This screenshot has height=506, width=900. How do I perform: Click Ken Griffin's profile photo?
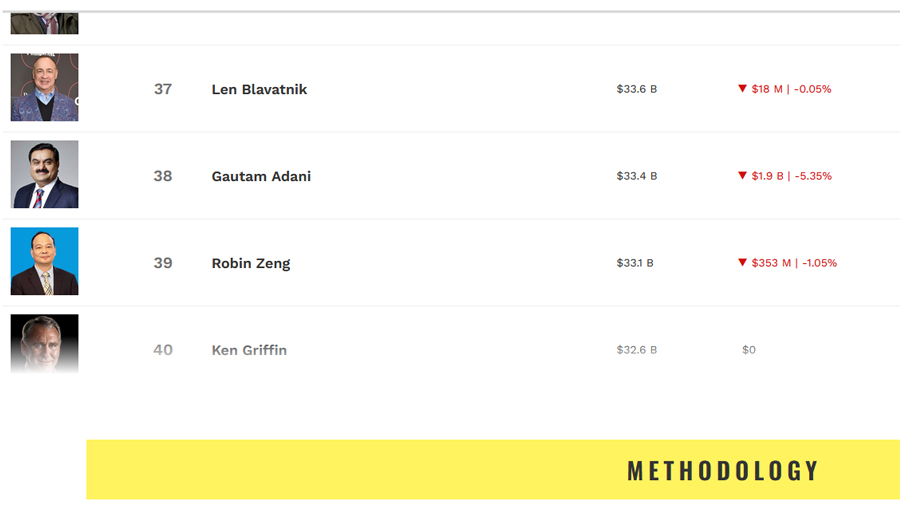[44, 344]
